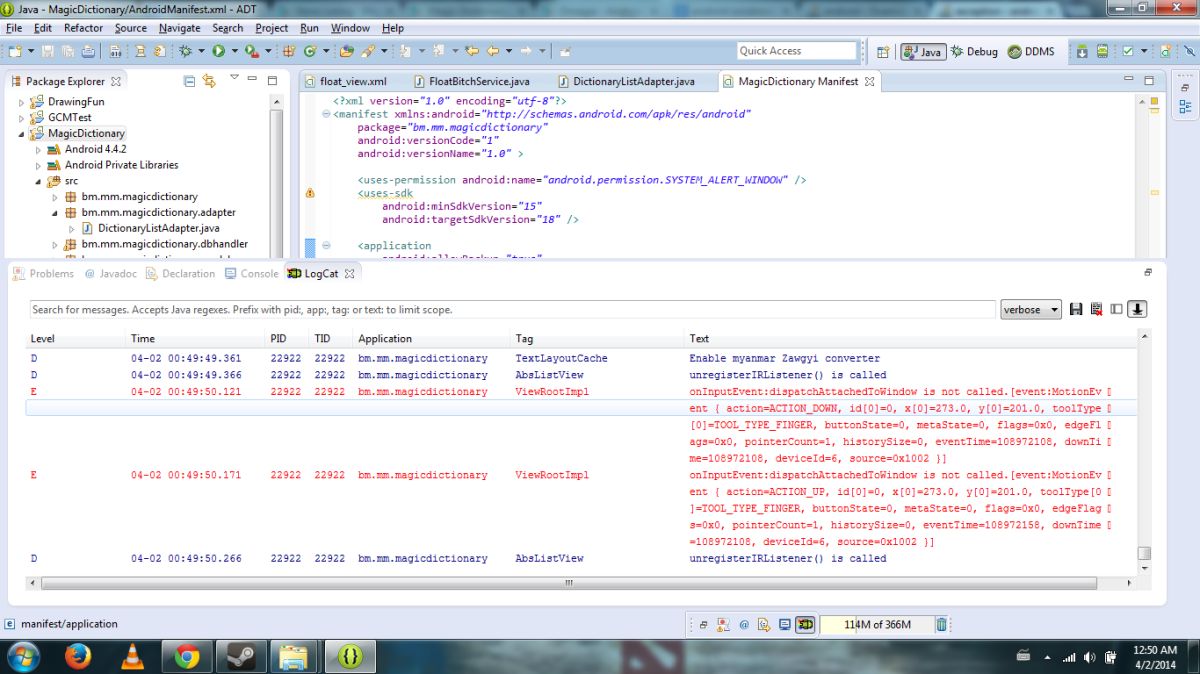The height and width of the screenshot is (674, 1200).
Task: Toggle Link with Editor in Package Explorer
Action: (x=209, y=81)
